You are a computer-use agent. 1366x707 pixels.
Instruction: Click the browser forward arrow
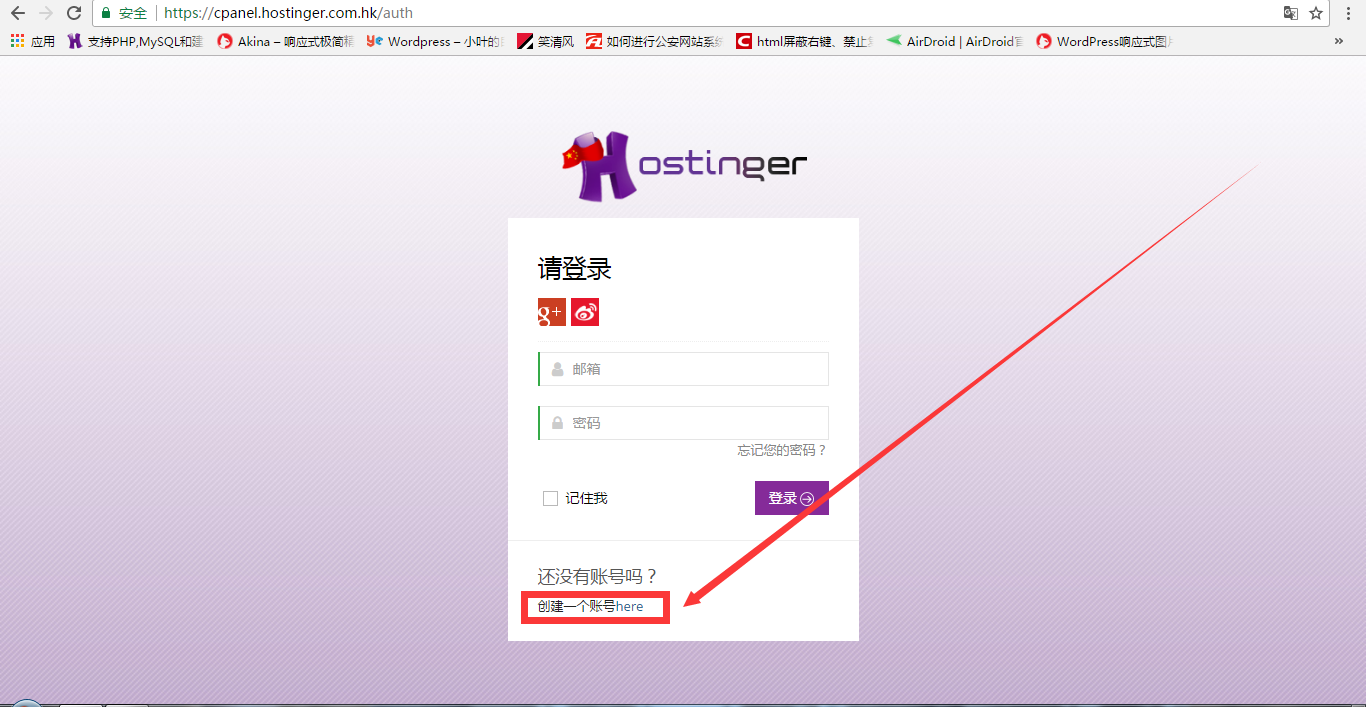43,13
